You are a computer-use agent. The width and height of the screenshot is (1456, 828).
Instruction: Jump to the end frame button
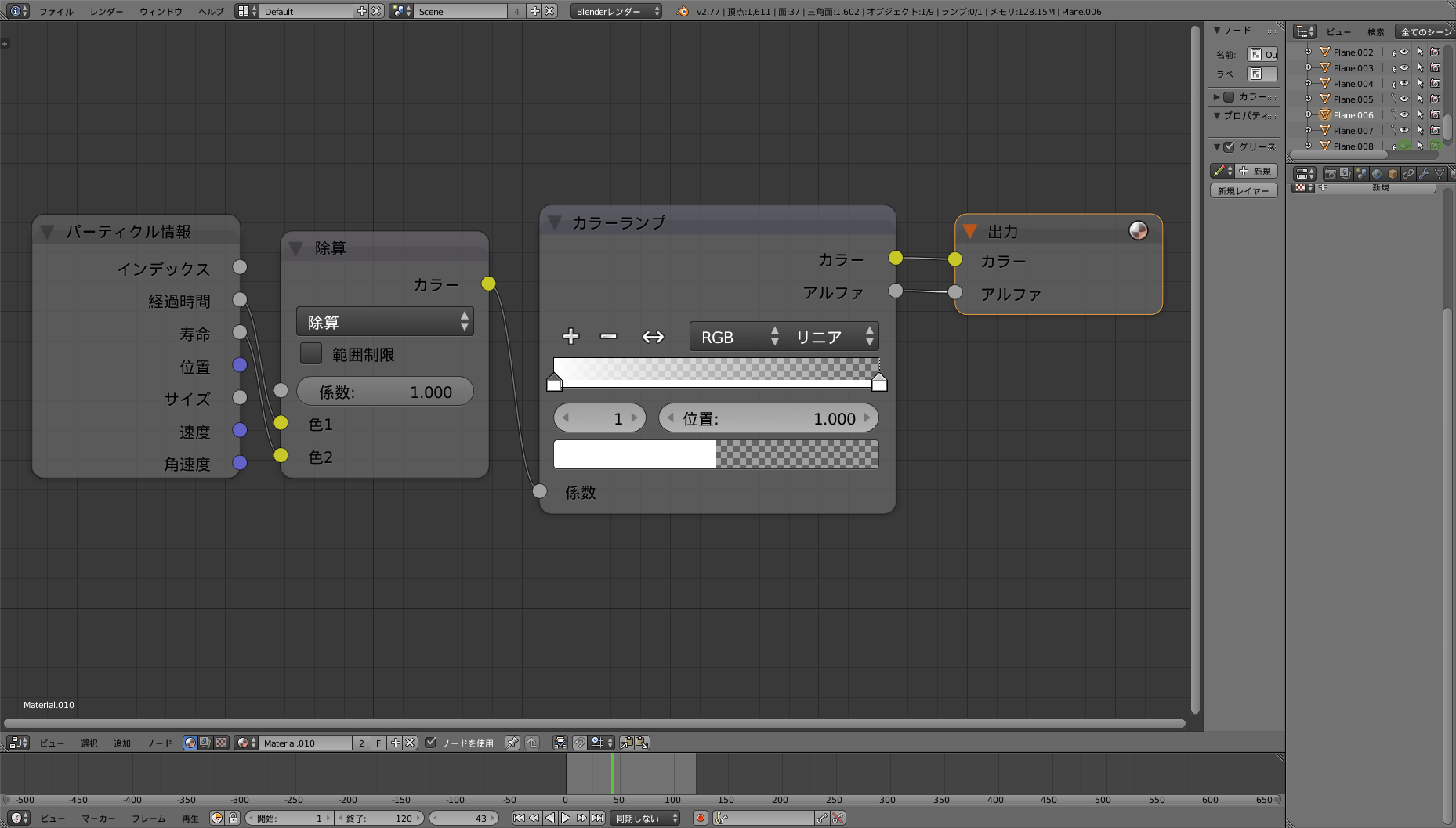click(597, 818)
